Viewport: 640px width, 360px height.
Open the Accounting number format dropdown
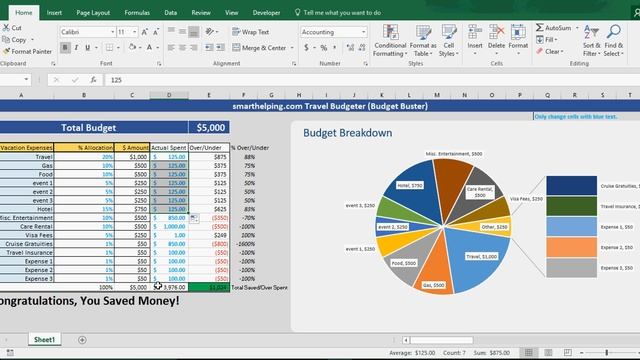point(363,32)
